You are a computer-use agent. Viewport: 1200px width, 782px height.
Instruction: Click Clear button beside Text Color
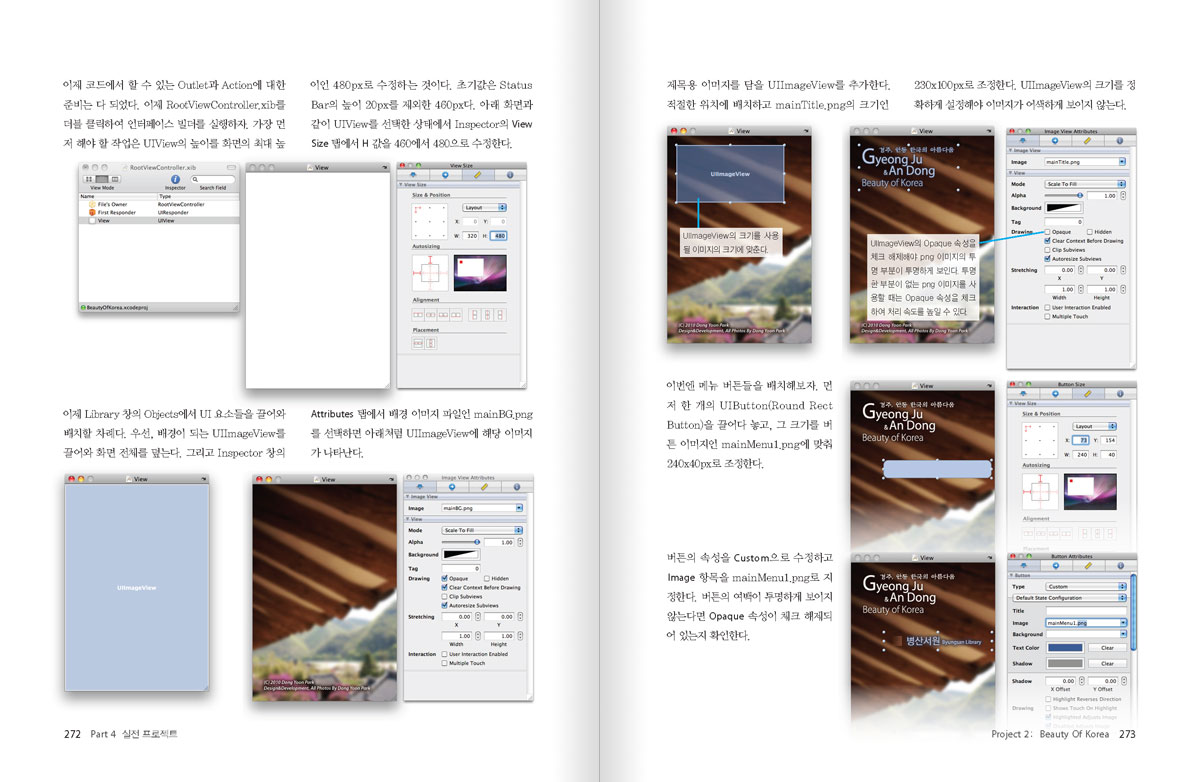[1107, 647]
